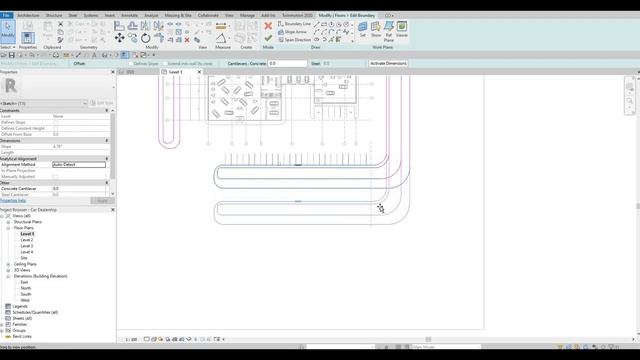This screenshot has width=640, height=360.
Task: Click the Measure angle tool icon
Action: pos(221,38)
